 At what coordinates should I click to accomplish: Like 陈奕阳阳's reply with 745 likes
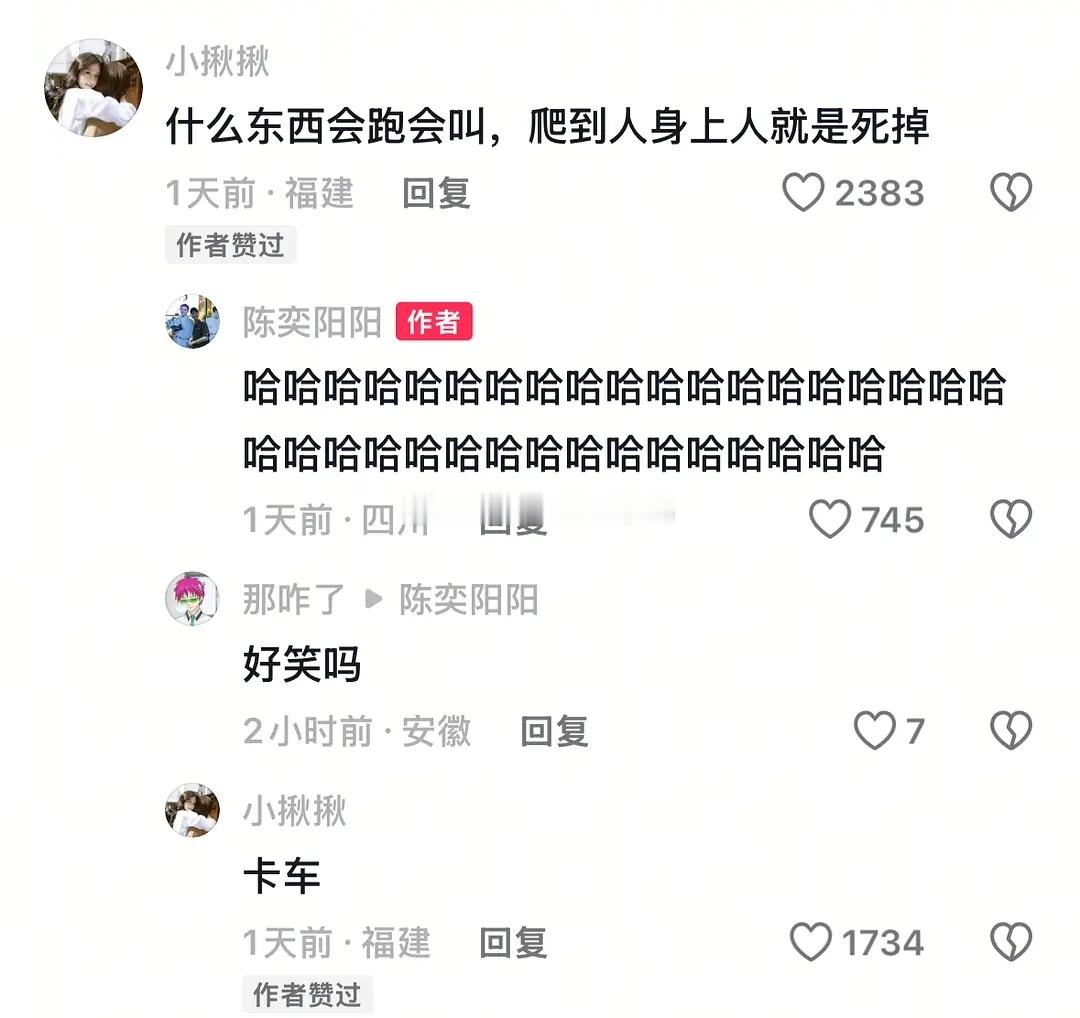tap(829, 519)
